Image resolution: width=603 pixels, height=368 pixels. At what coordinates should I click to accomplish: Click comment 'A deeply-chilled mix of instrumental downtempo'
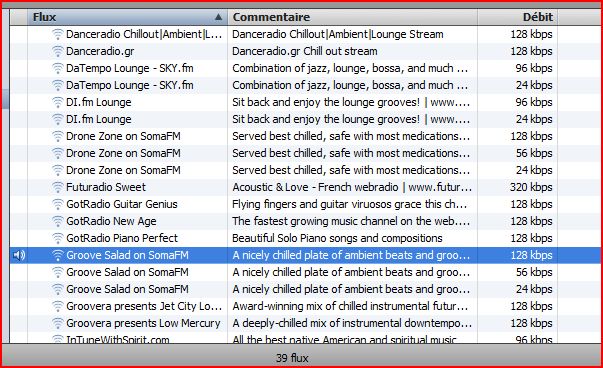[x=352, y=323]
